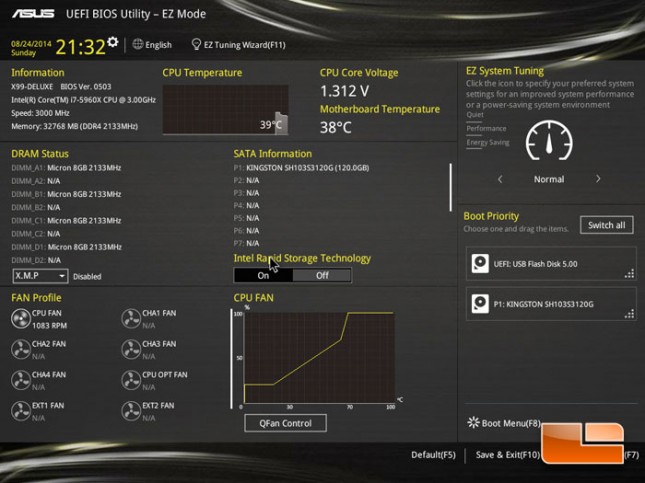The image size is (645, 483).
Task: Select English language option
Action: point(158,44)
